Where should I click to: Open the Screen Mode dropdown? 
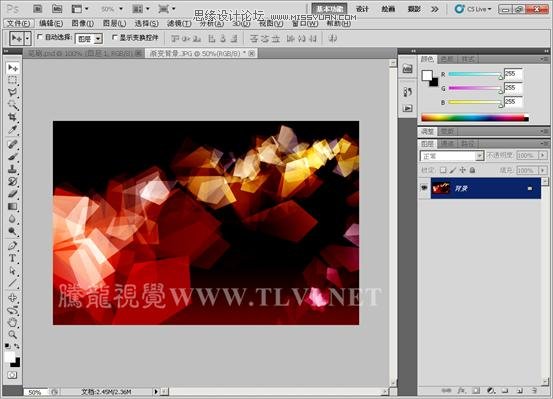(167, 9)
